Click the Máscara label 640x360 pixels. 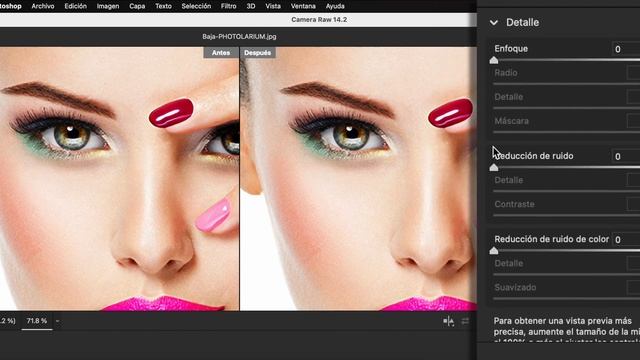coord(511,121)
